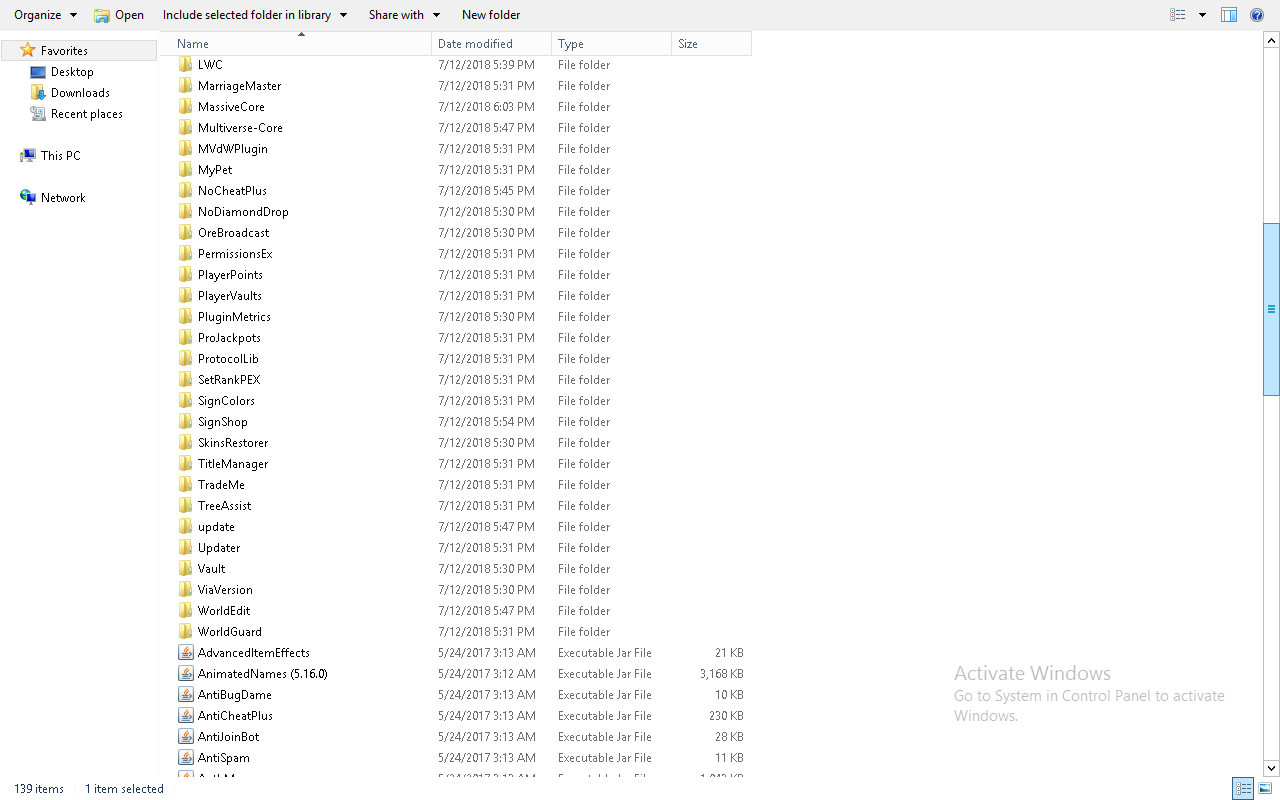Select the ProtocolLib folder icon
This screenshot has height=800, width=1280.
click(186, 359)
